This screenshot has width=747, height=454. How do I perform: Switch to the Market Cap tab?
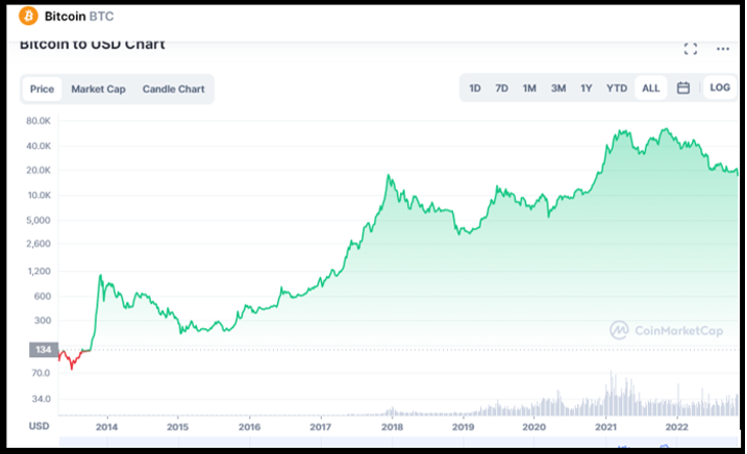98,89
